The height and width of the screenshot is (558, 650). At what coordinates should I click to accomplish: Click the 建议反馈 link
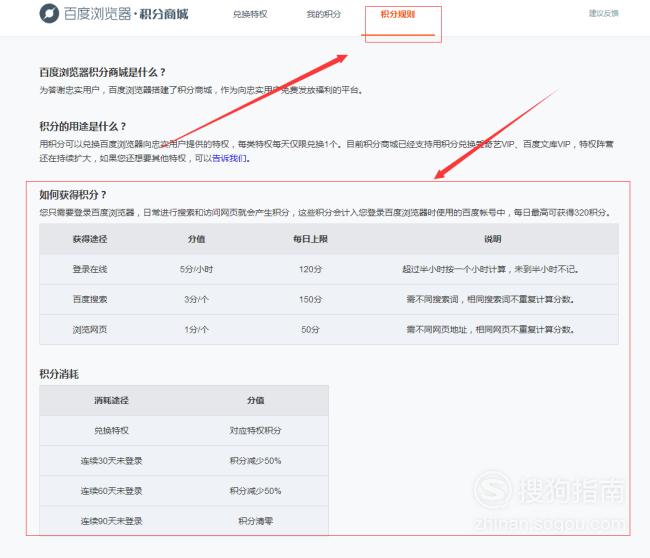(604, 13)
